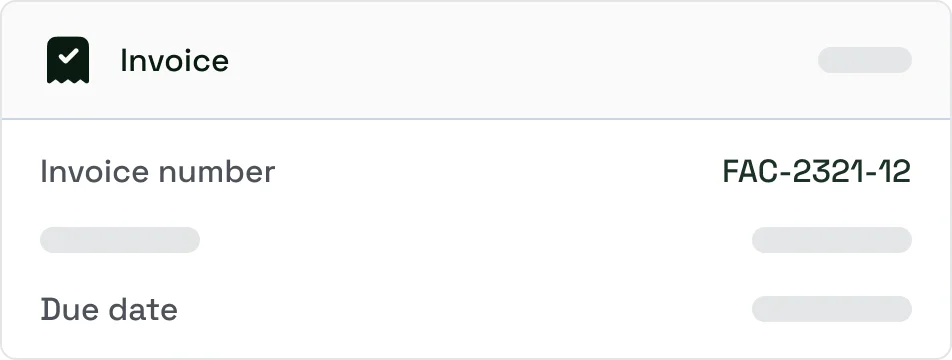This screenshot has height=360, width=952.
Task: Click the Invoice number label
Action: pyautogui.click(x=157, y=172)
